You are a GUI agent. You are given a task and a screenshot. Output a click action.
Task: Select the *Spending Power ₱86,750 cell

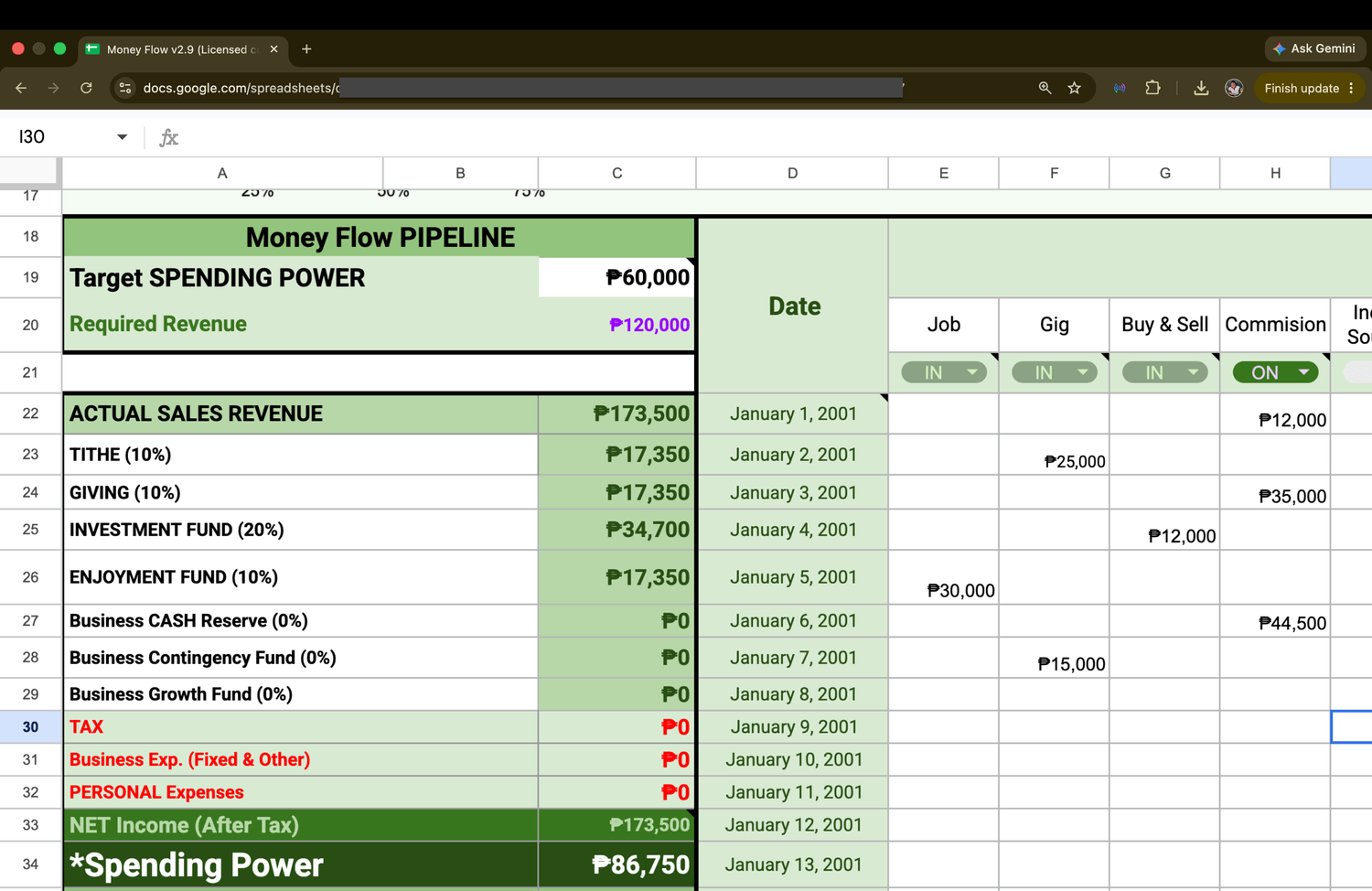[616, 864]
